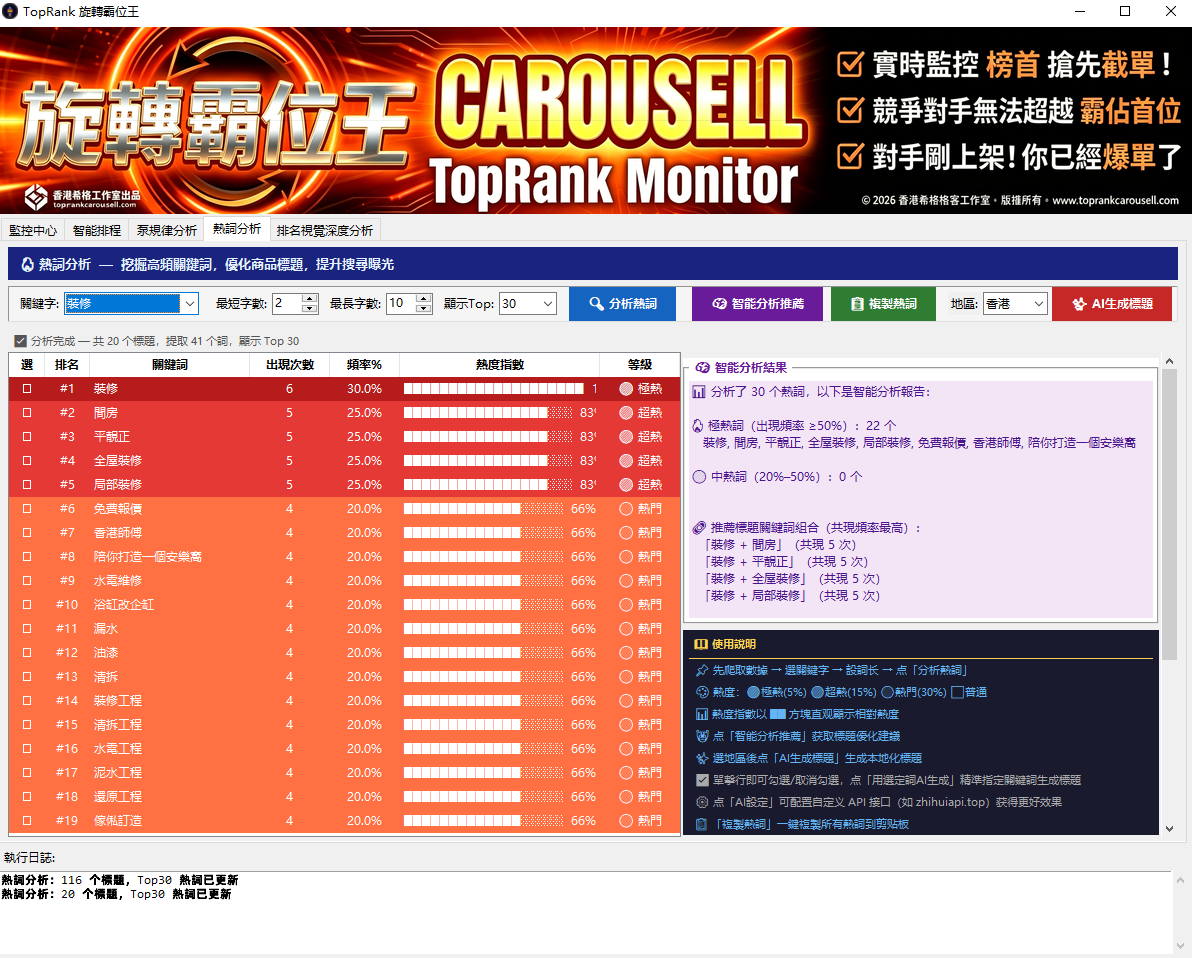Click the 超熱 level icon in row #5
Screen dimensions: 1192x958
click(x=626, y=484)
